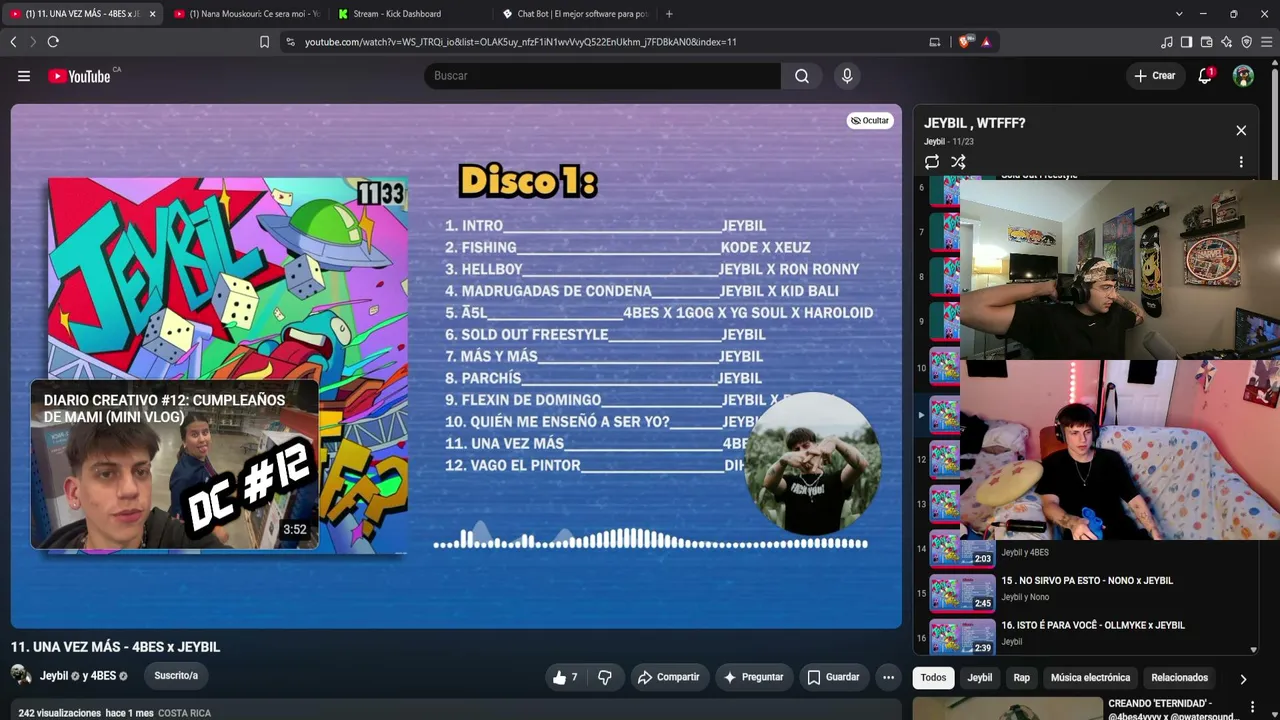Select the Relacionados filter chip
Viewport: 1280px width, 720px height.
(x=1180, y=678)
